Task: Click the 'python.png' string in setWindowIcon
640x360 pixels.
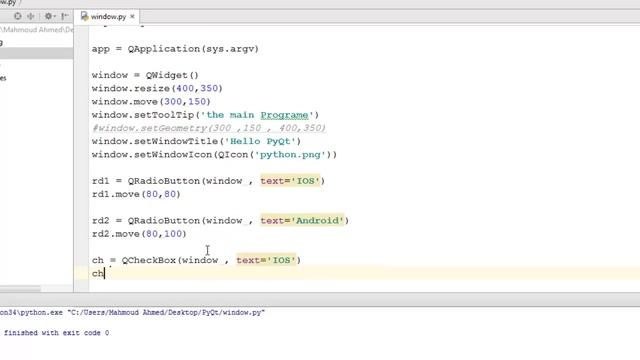Action: point(290,155)
